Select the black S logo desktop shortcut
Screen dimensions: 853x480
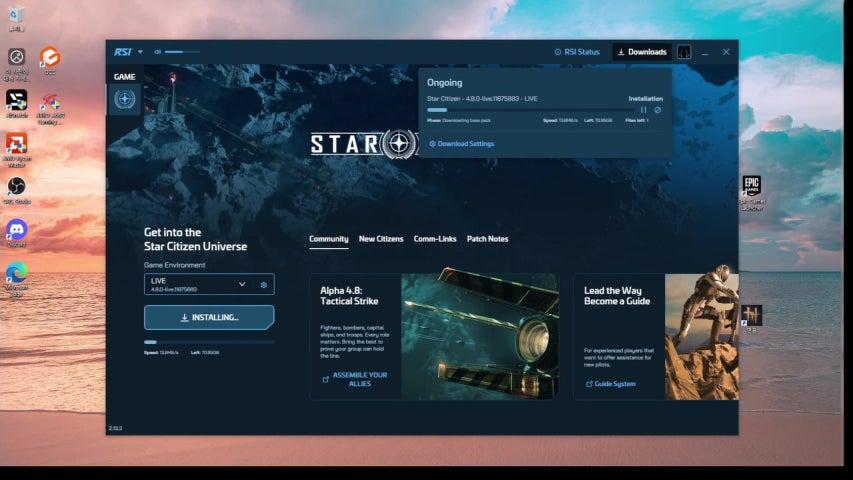pyautogui.click(x=16, y=103)
